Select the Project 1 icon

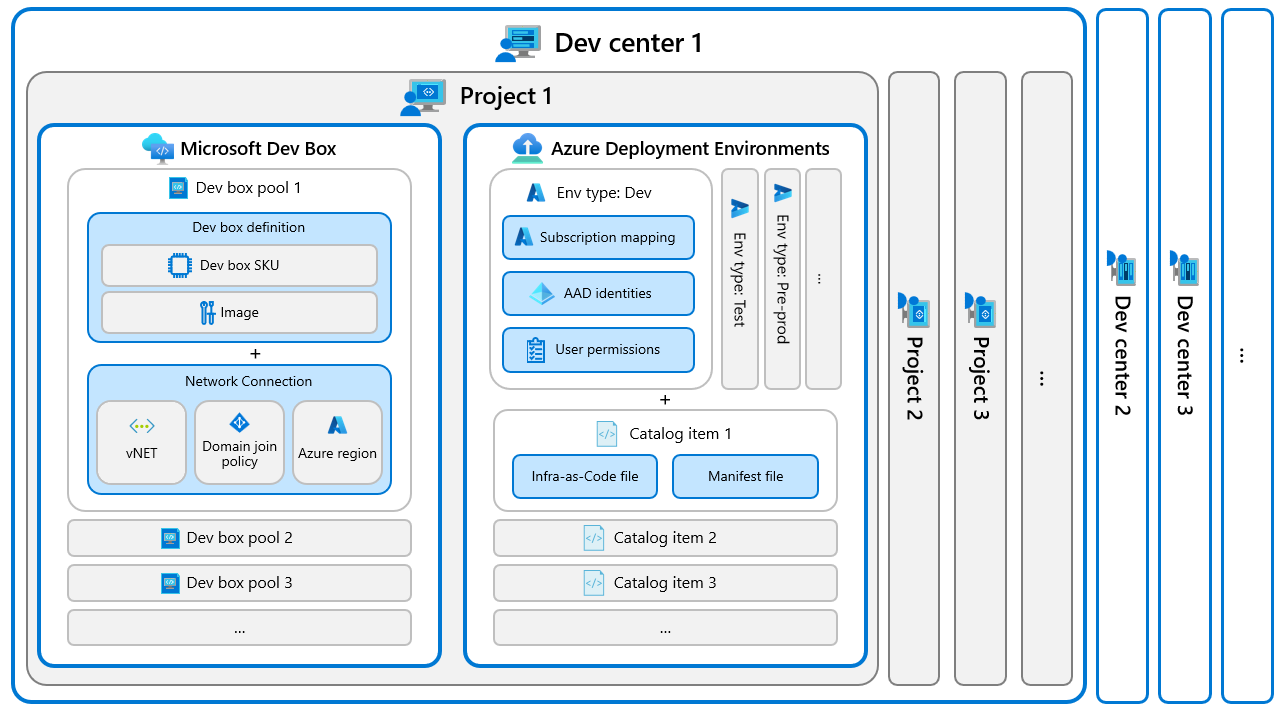pos(424,97)
